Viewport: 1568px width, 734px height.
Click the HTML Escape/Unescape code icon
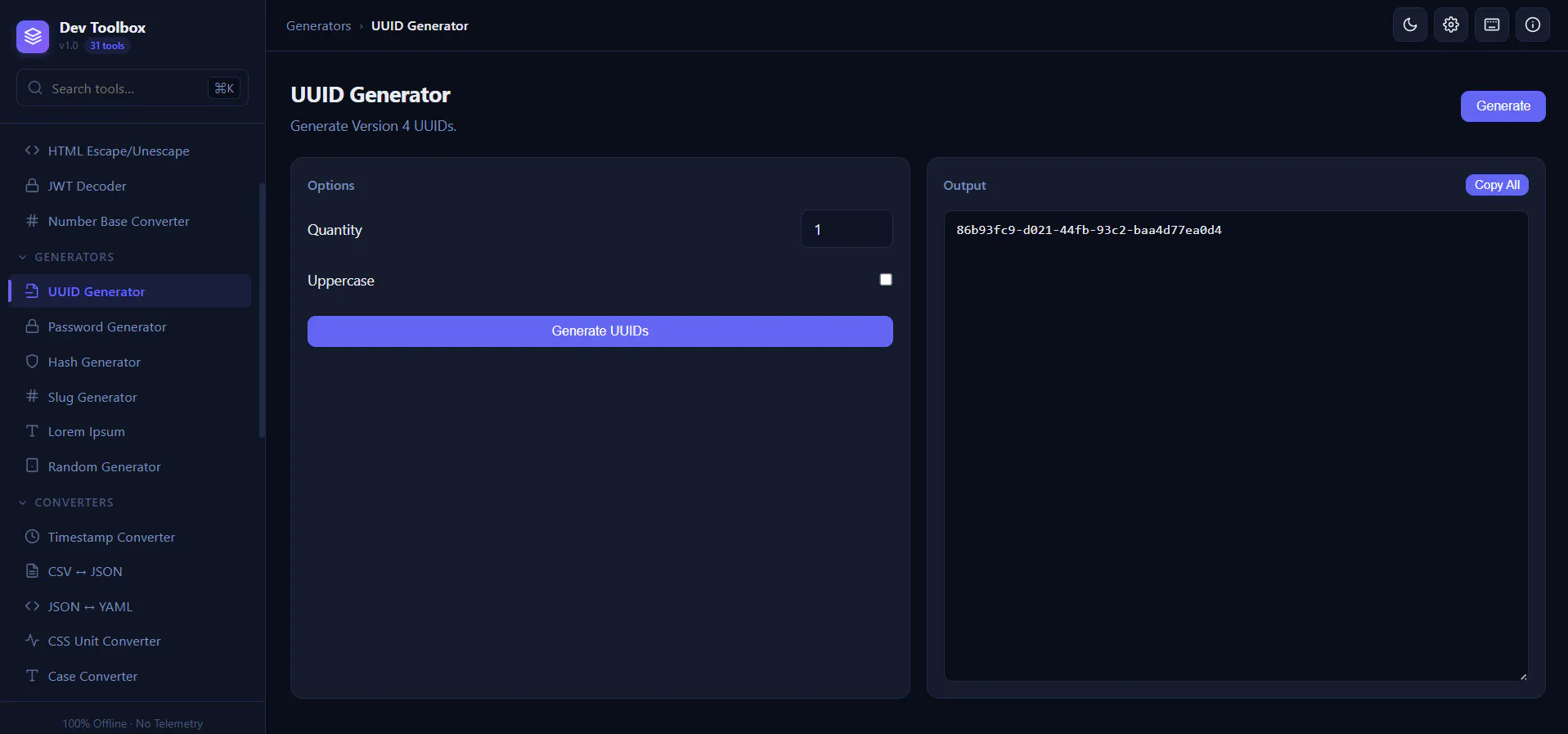(32, 151)
